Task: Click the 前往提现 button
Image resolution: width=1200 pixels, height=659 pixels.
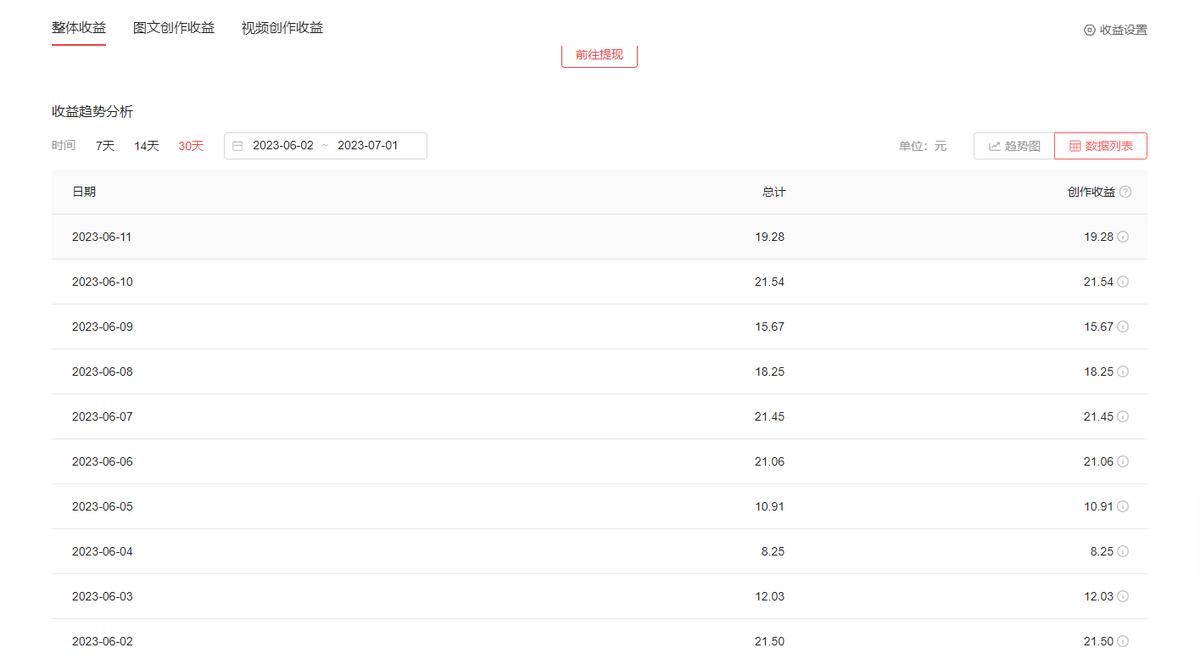Action: coord(599,55)
